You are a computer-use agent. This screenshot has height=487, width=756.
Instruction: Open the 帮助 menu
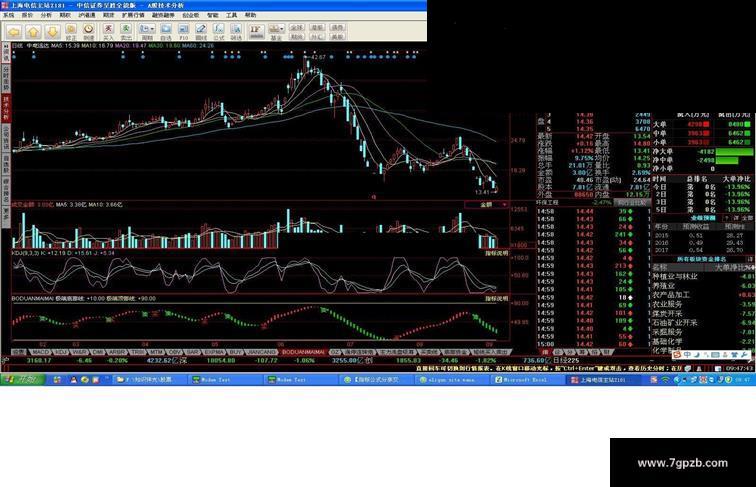point(250,15)
